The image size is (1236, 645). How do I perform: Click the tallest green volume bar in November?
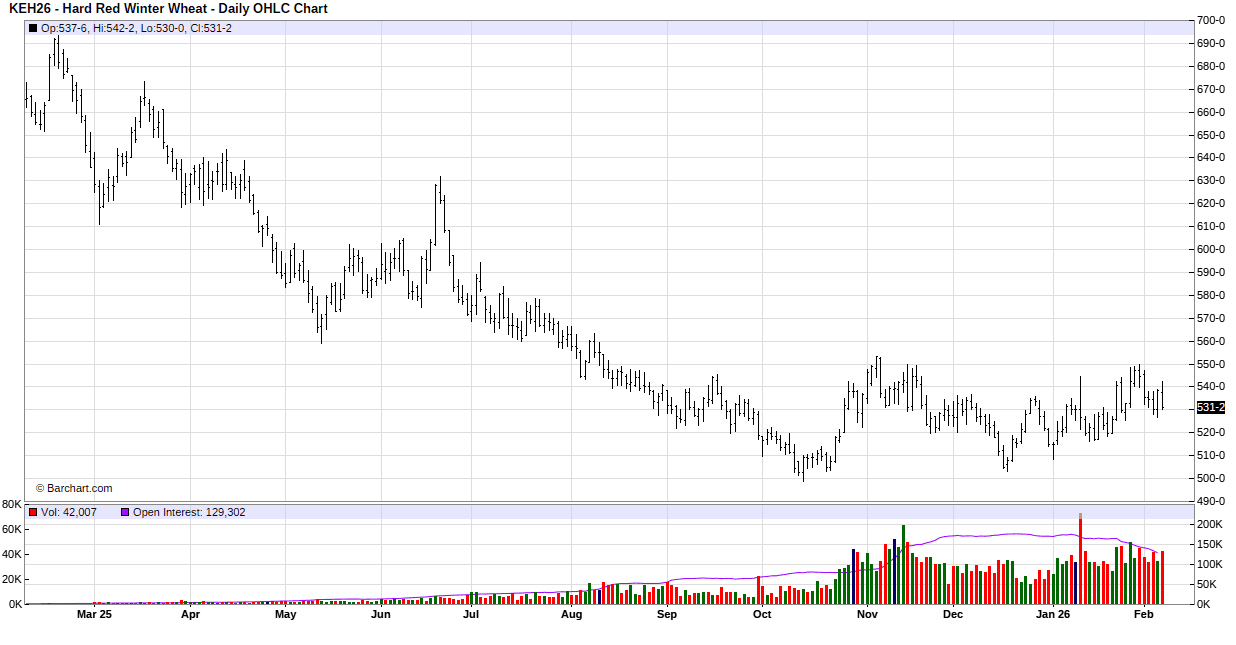tap(903, 565)
